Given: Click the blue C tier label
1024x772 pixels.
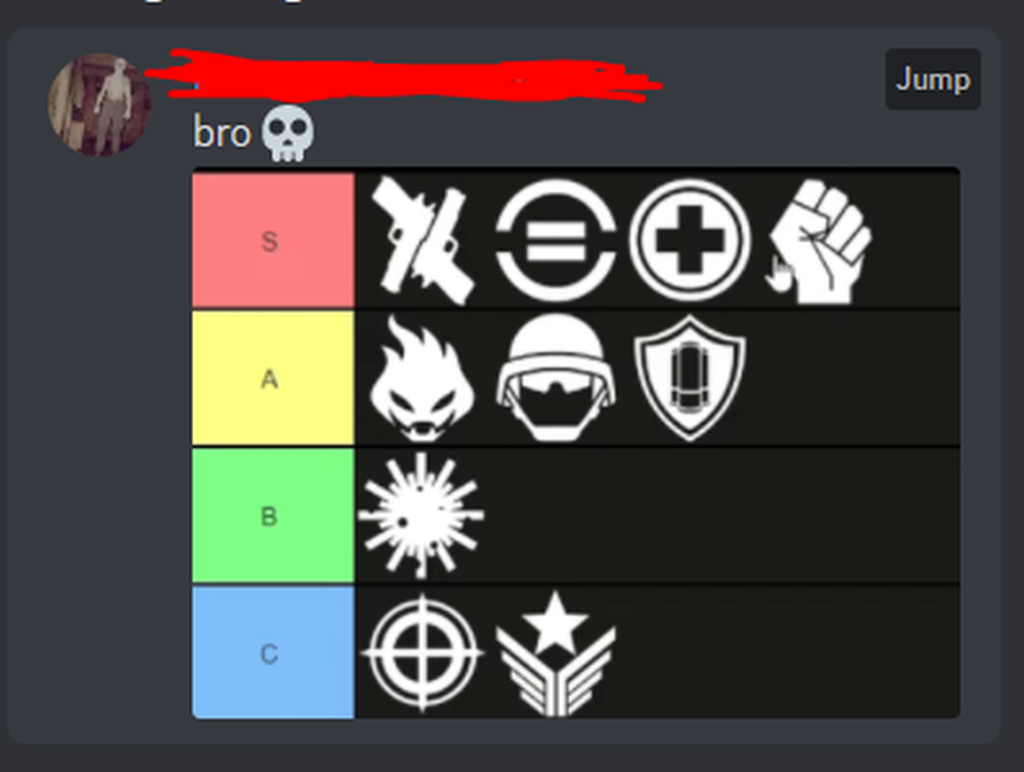Looking at the screenshot, I should click(x=274, y=652).
